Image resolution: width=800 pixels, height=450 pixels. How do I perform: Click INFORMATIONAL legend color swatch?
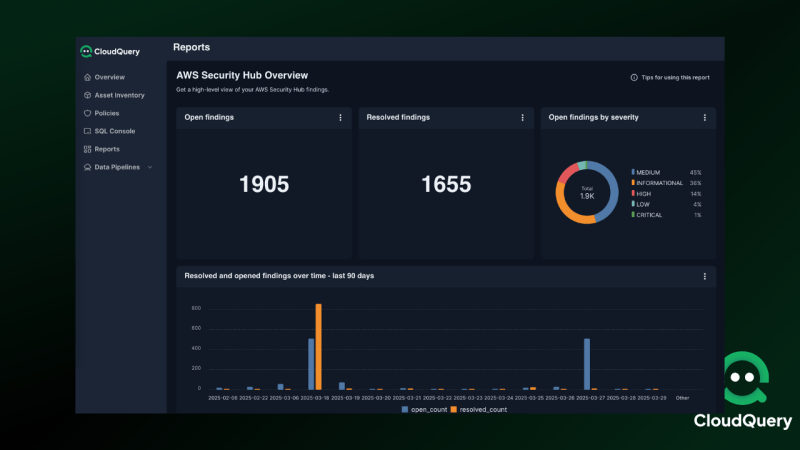point(633,183)
